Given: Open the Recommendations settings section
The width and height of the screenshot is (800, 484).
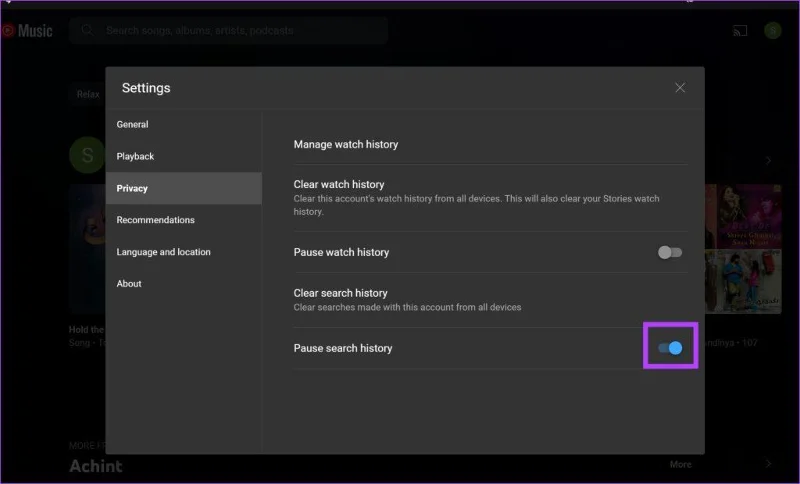Looking at the screenshot, I should [184, 220].
